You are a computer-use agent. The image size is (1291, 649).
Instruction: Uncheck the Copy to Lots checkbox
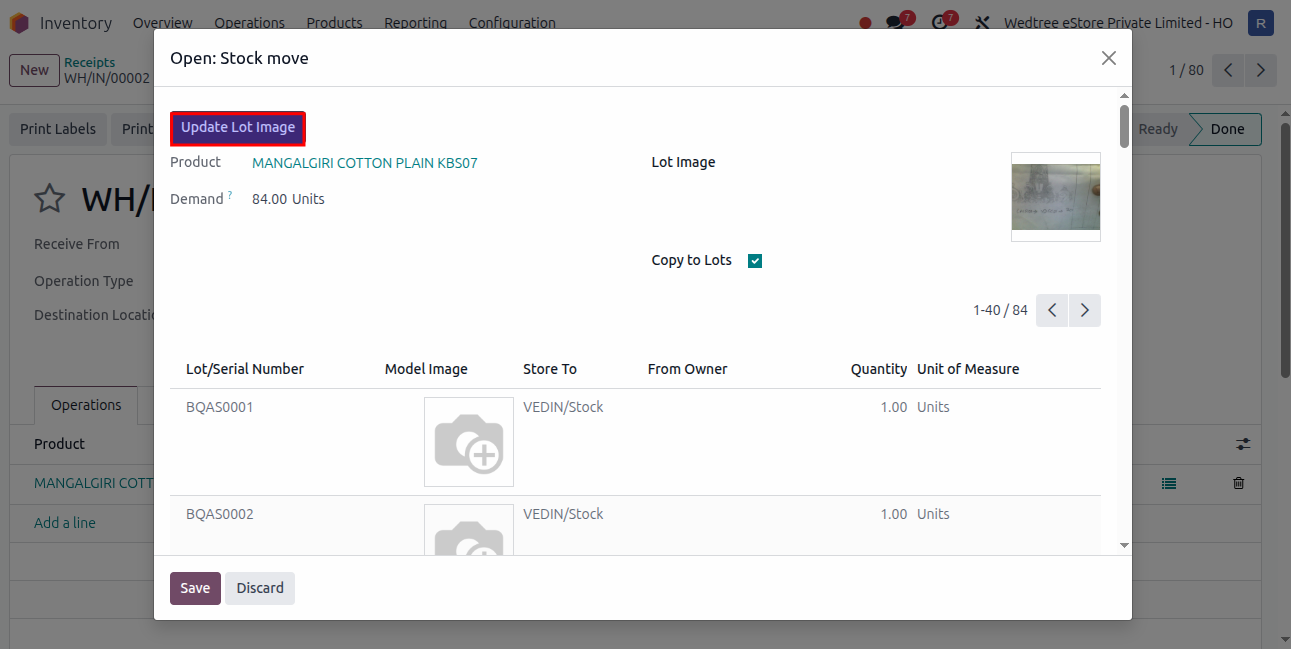coord(755,261)
